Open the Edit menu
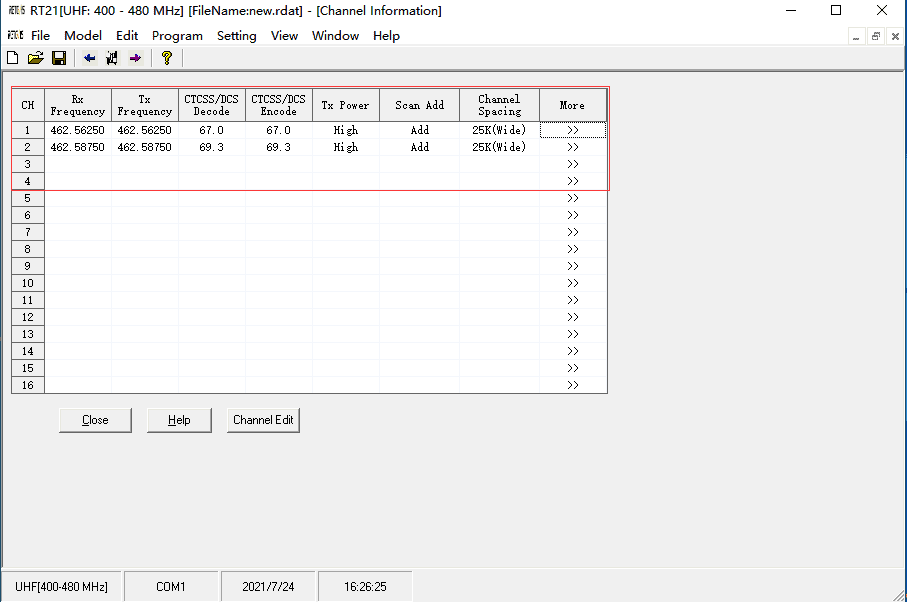This screenshot has height=602, width=907. click(127, 36)
